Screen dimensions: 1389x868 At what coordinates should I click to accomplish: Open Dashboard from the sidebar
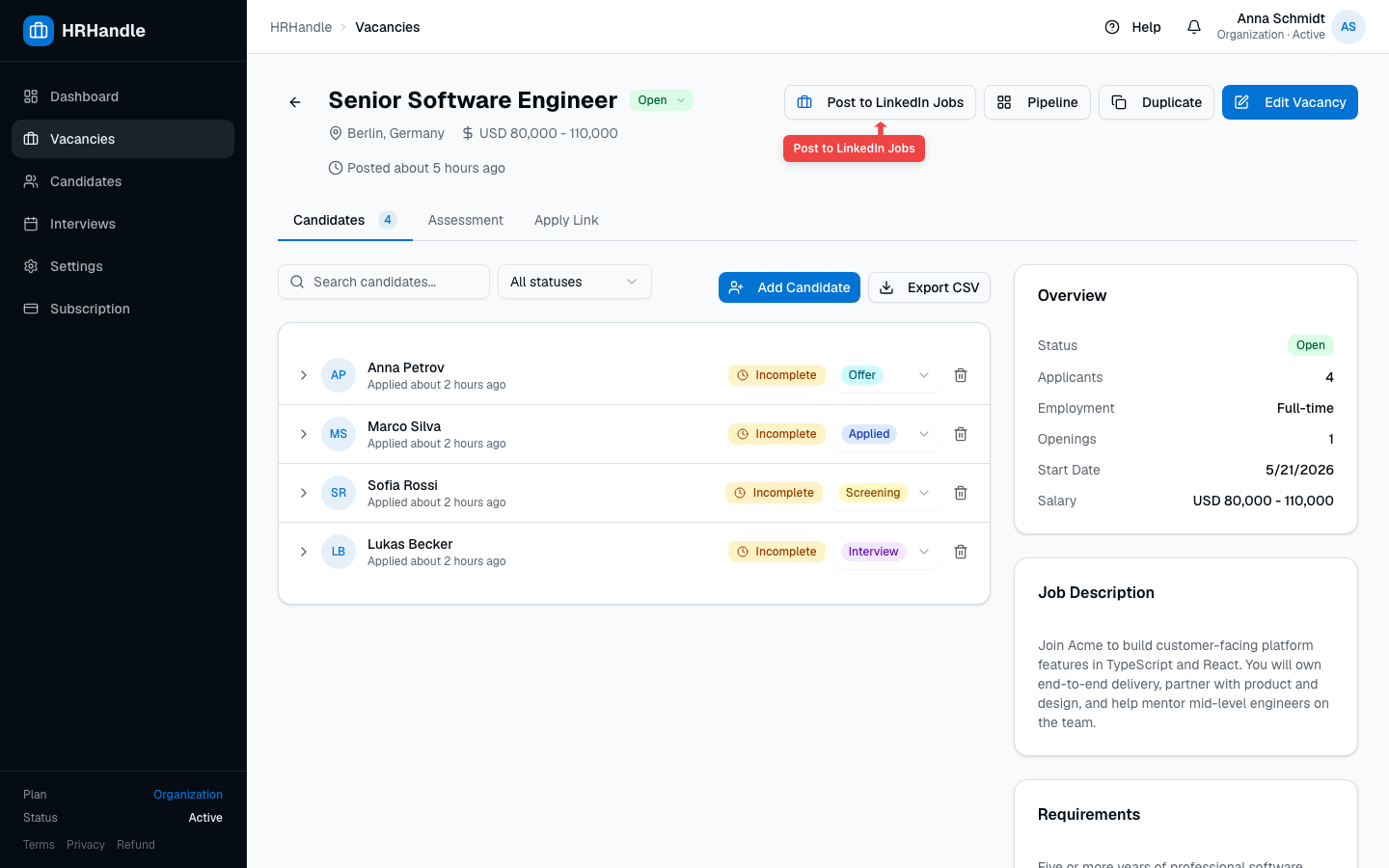coord(123,96)
